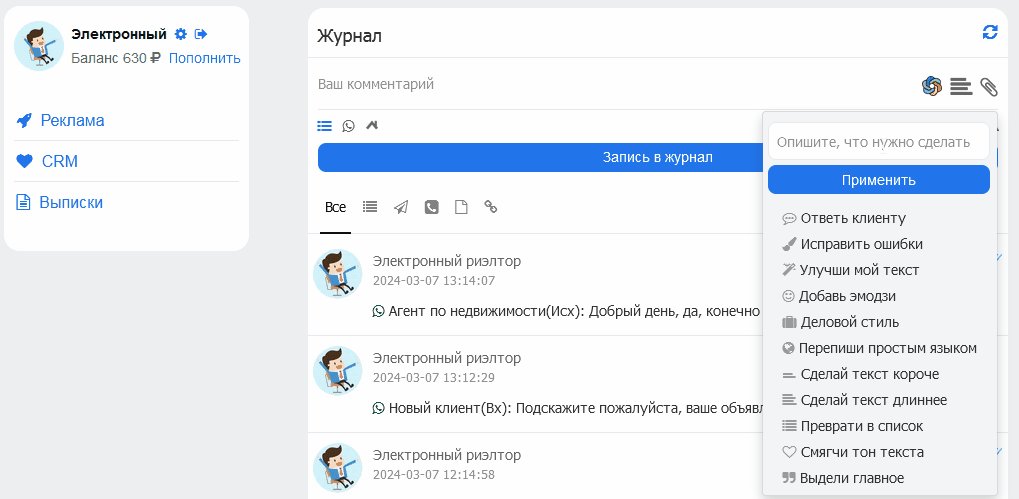Screen dimensions: 1019x499
Task: Click the Журнал heading
Action: [x=350, y=36]
